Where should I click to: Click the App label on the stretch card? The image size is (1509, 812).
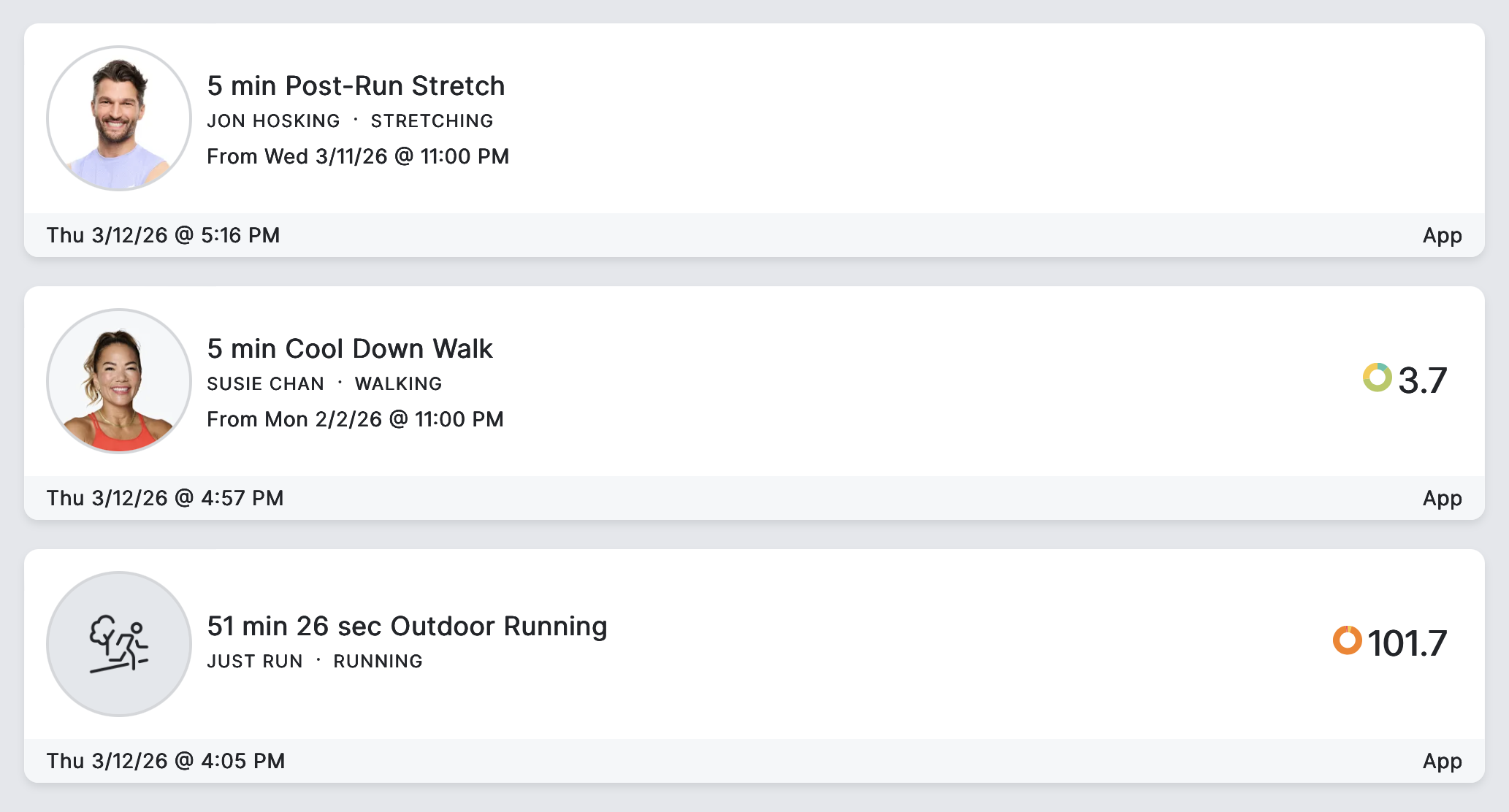(1442, 235)
